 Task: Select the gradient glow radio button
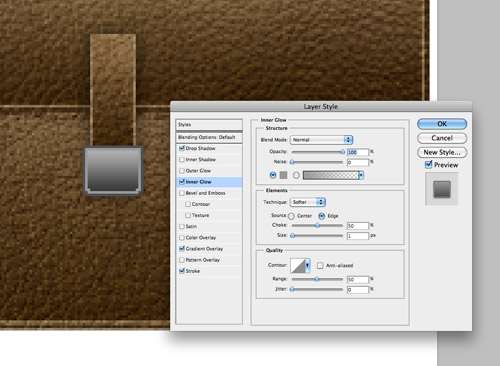[296, 175]
